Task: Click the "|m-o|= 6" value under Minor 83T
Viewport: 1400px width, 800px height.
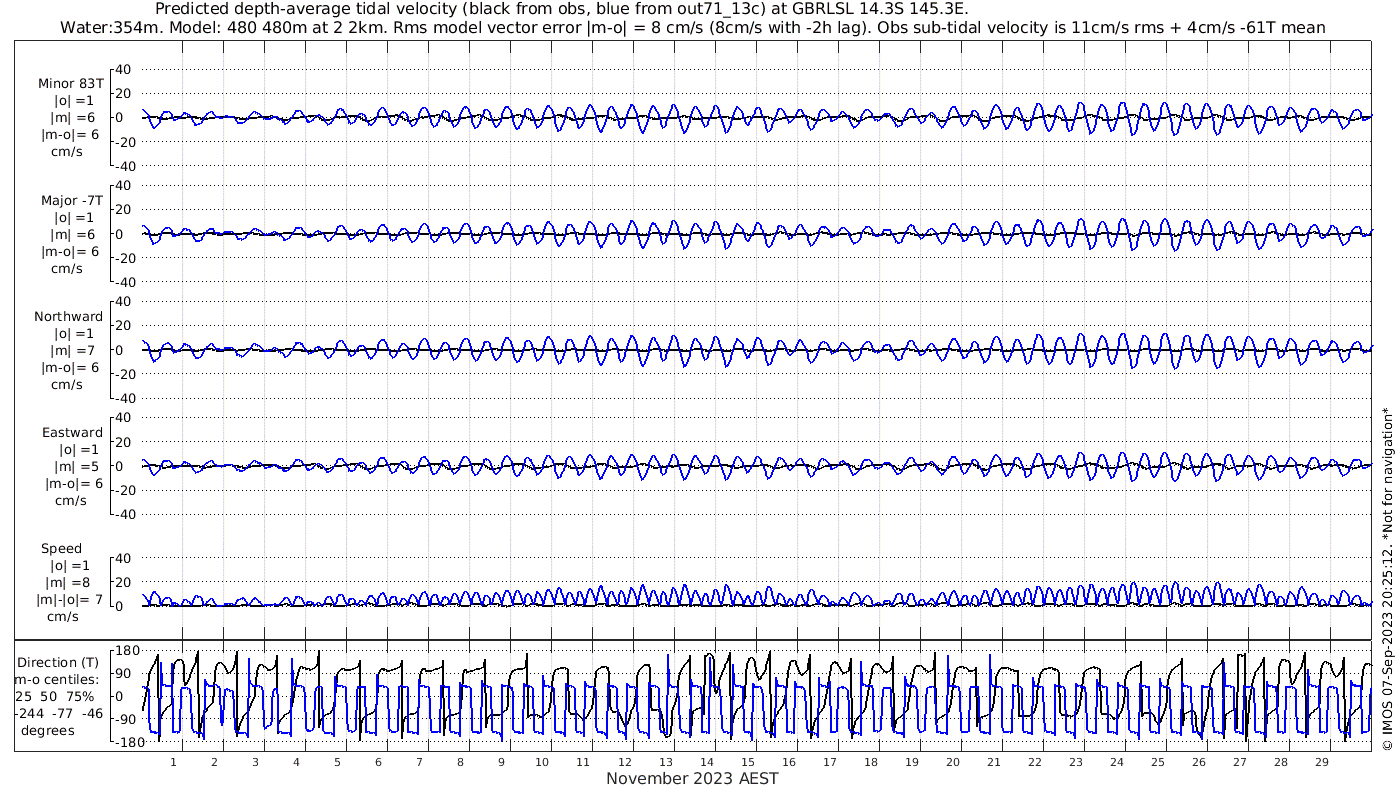Action: (x=70, y=135)
